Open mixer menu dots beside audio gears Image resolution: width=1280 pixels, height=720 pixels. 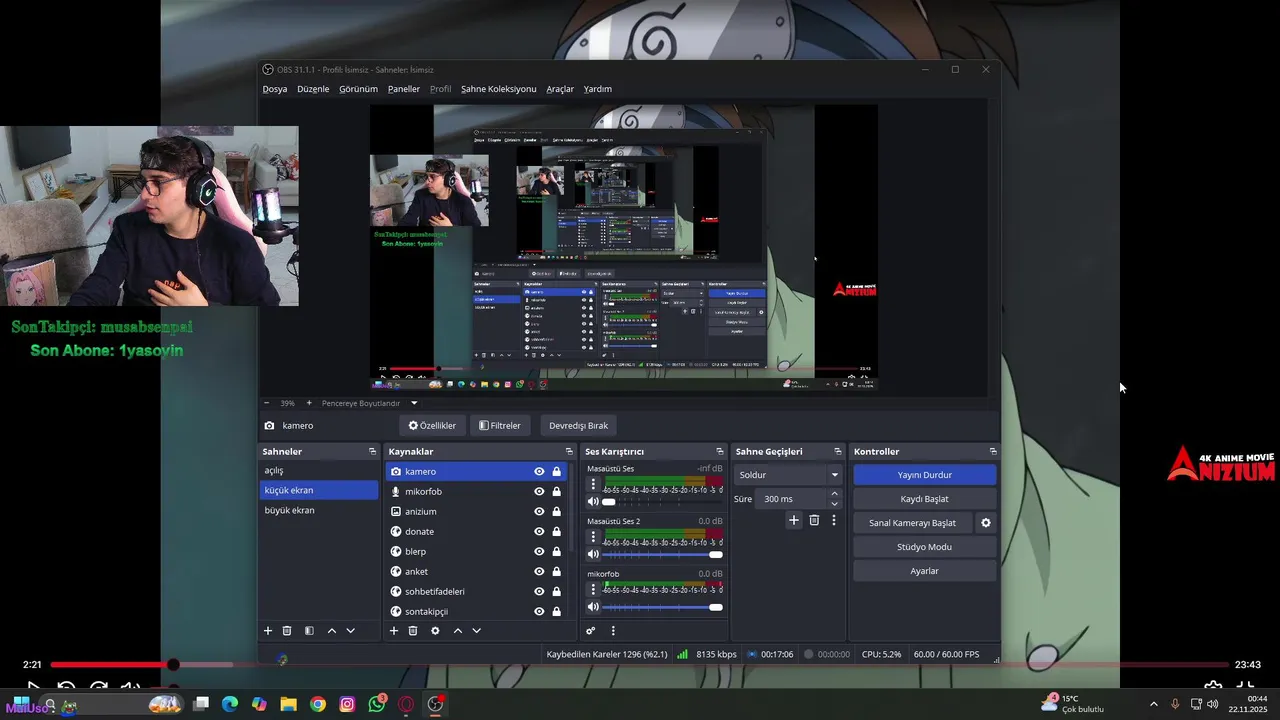613,631
